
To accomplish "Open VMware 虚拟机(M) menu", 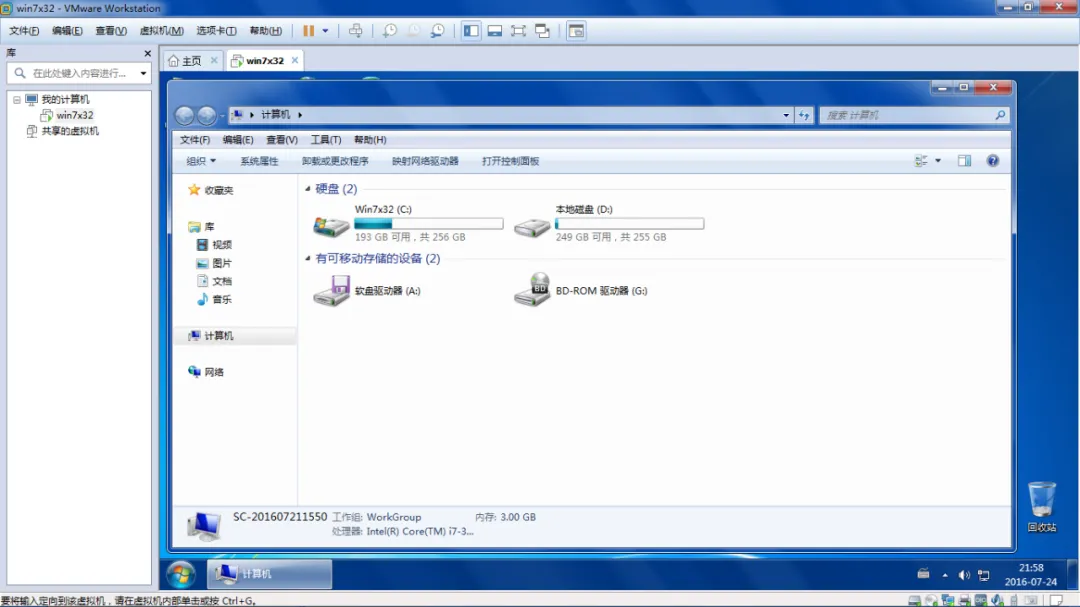I will (161, 31).
